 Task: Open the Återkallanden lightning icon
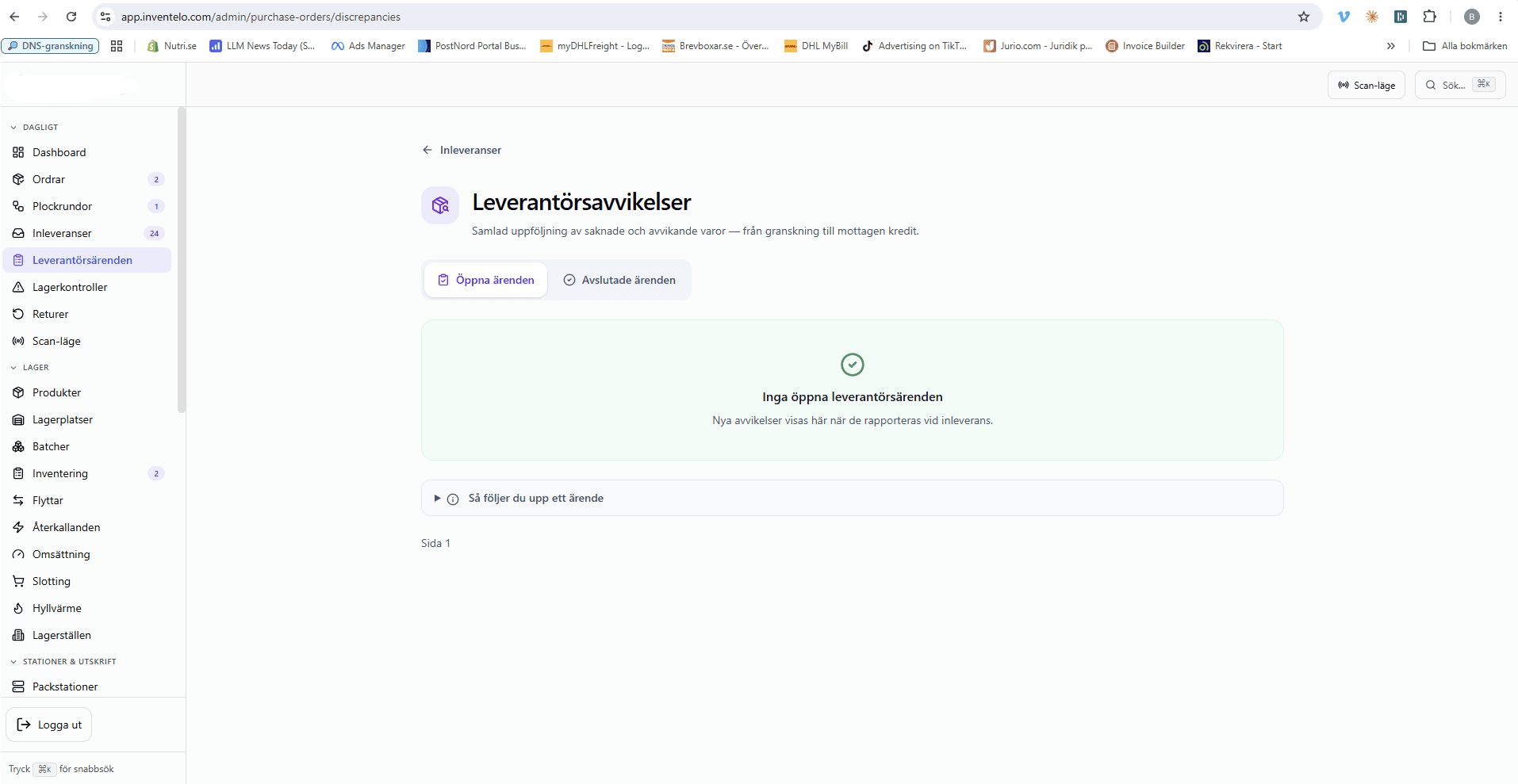click(18, 527)
